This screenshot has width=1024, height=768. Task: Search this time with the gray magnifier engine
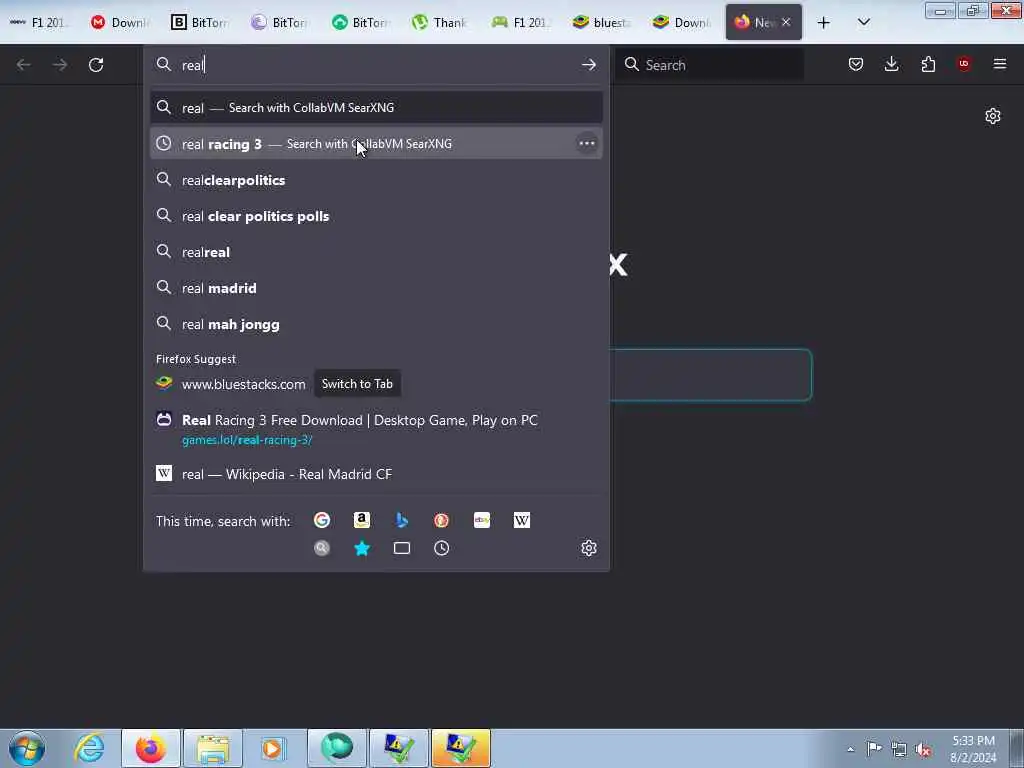click(x=322, y=548)
